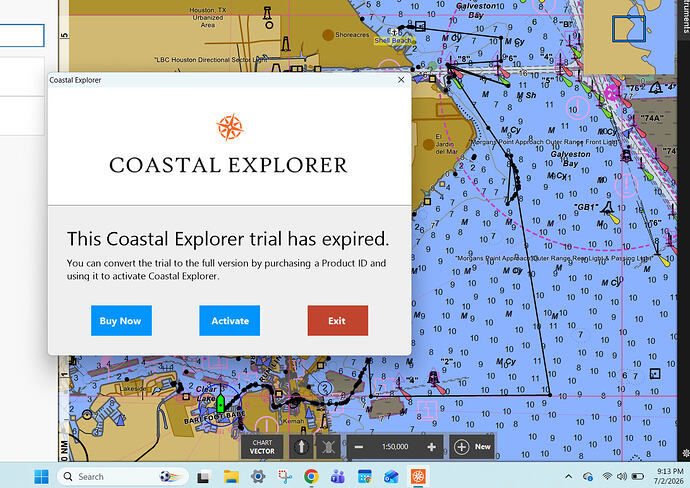Click the blue-outlined input field at left
690x488 pixels.
click(x=22, y=35)
